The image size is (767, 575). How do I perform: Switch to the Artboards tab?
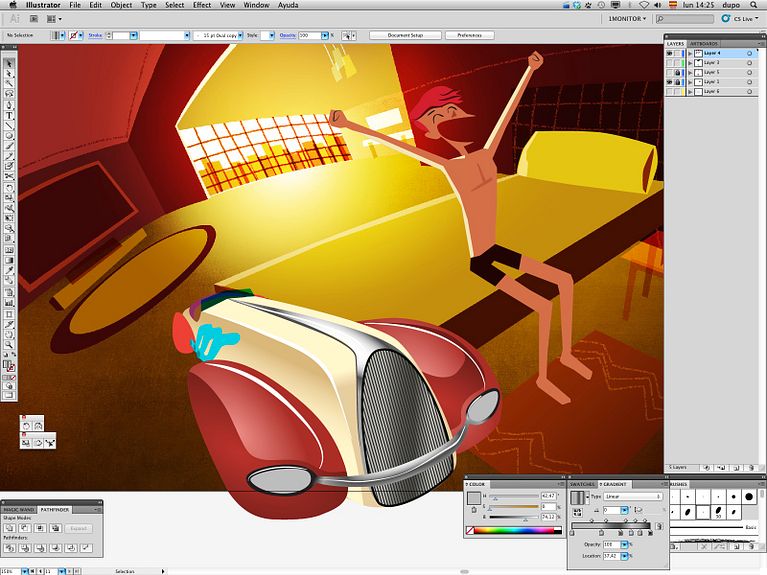[704, 44]
